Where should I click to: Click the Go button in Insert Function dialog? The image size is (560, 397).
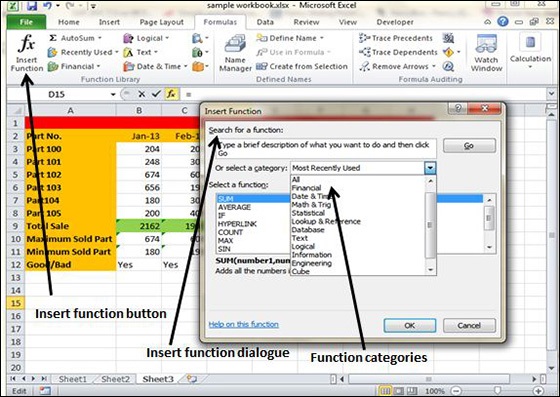[469, 146]
